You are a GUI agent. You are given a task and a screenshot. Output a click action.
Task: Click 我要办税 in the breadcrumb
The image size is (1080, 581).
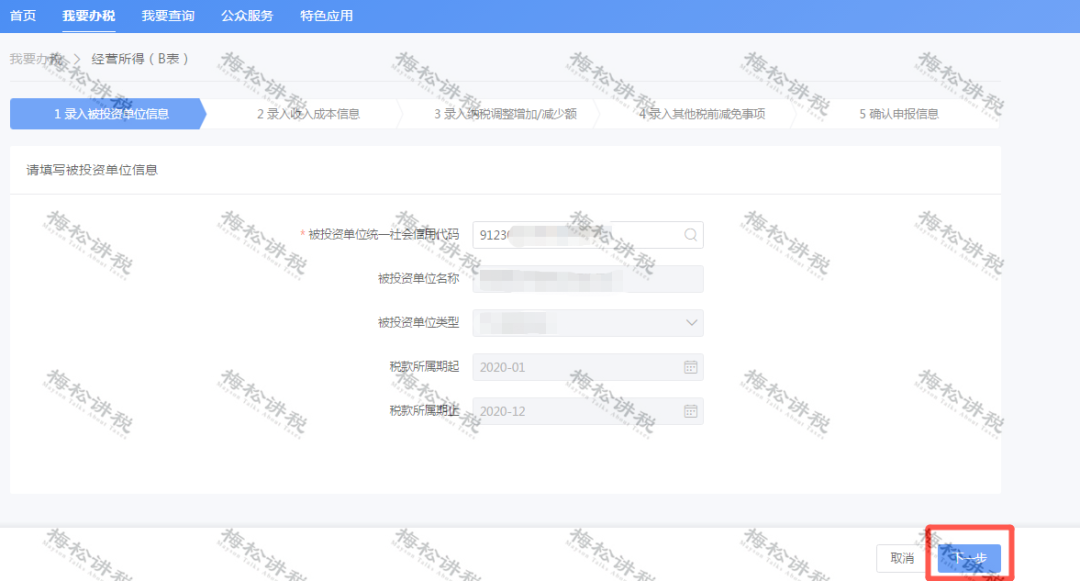tap(34, 59)
